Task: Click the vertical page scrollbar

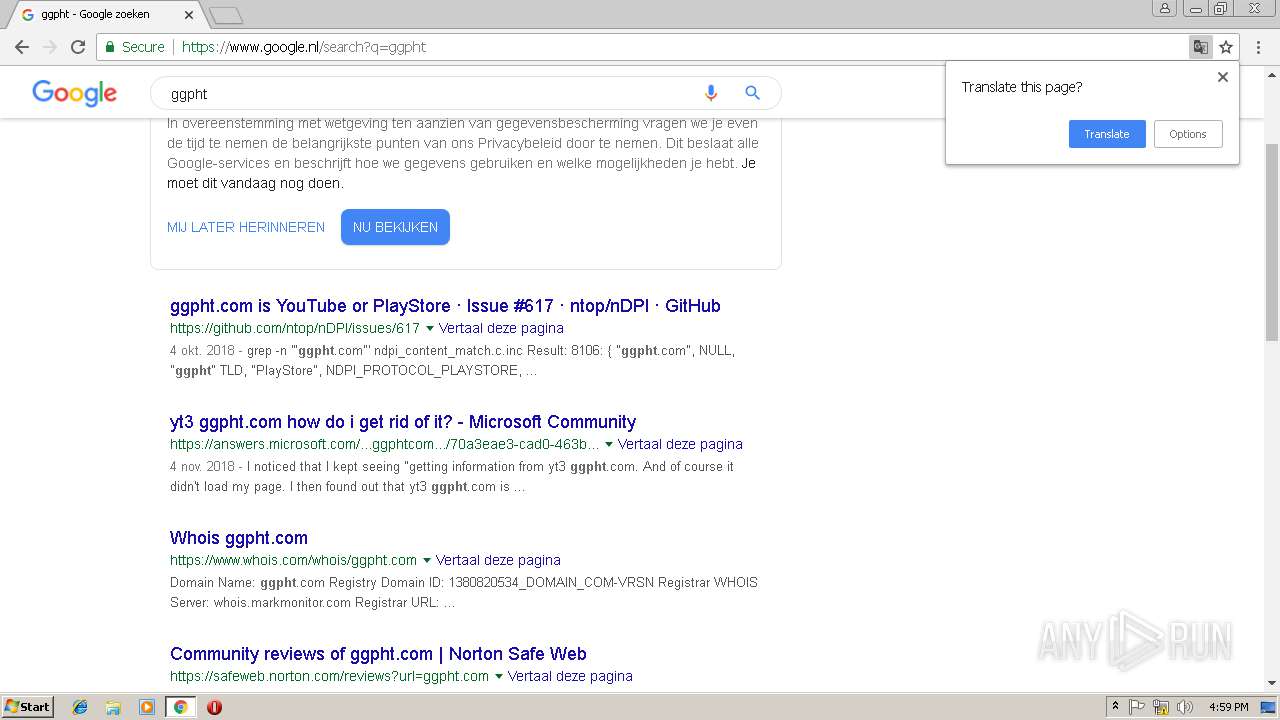Action: coord(1272,240)
